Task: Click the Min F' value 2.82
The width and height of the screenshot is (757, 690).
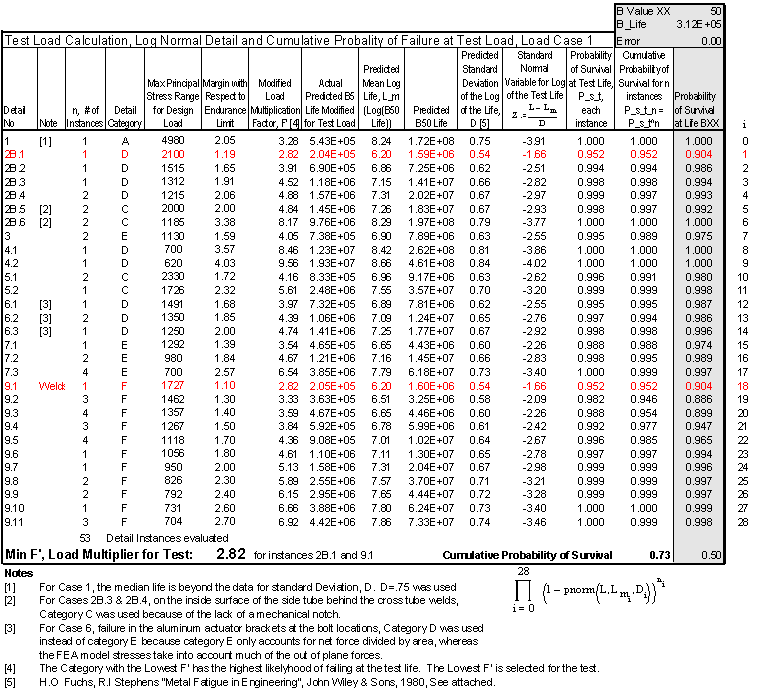Action: 231,554
